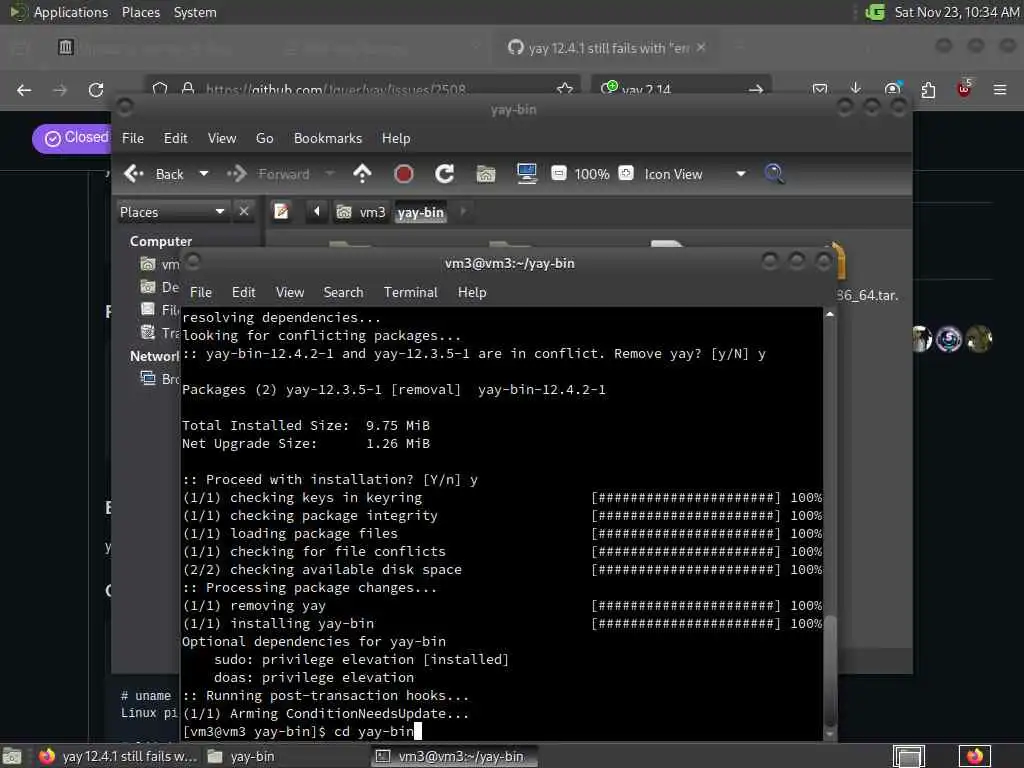The height and width of the screenshot is (768, 1024).
Task: Go to the Home folder icon
Action: (486, 174)
